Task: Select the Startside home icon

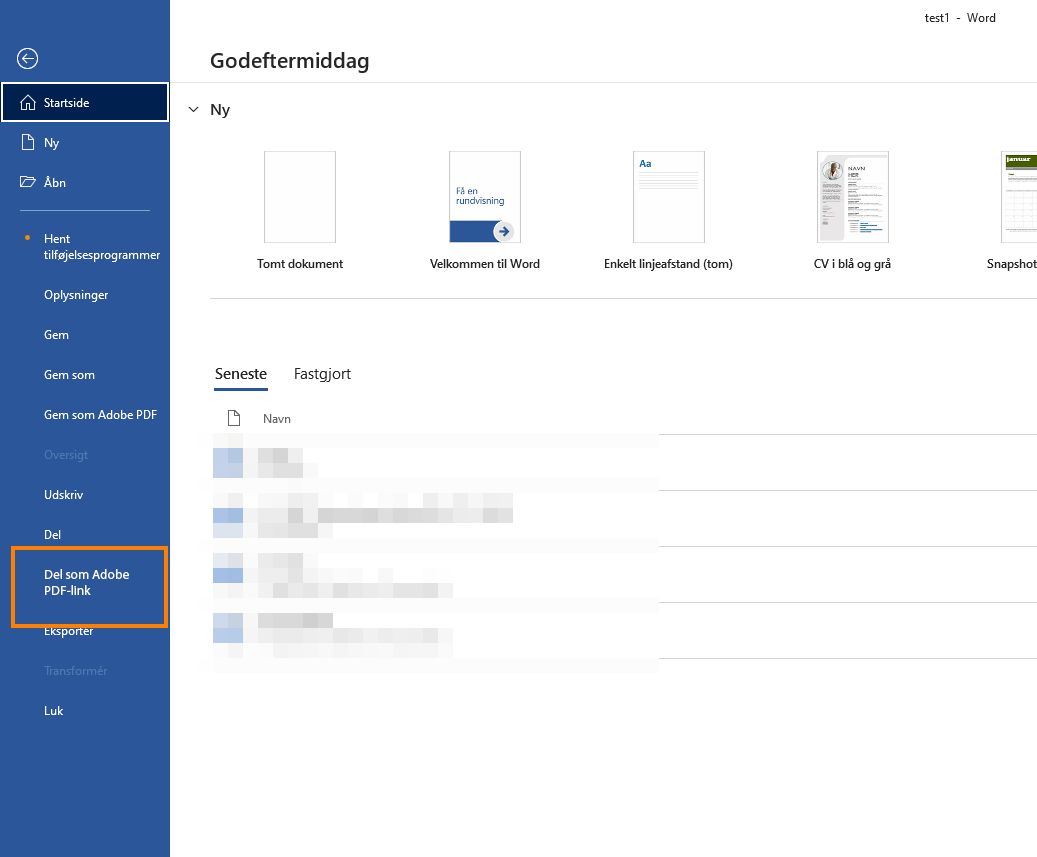Action: [x=28, y=102]
